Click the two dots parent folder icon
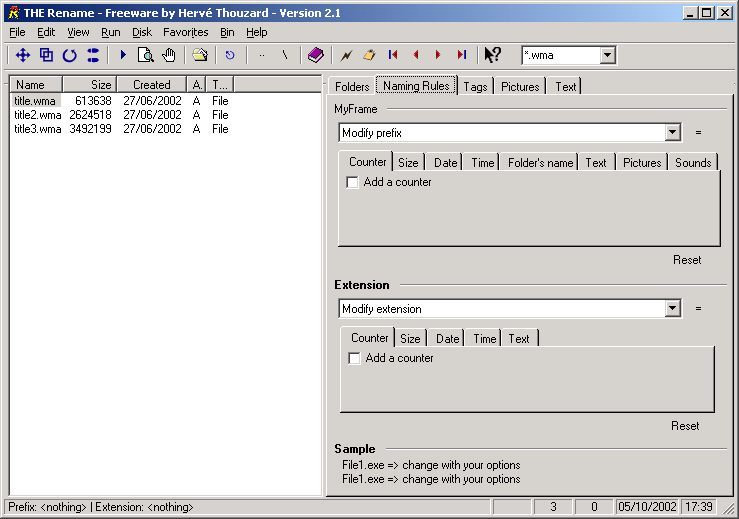 click(262, 55)
